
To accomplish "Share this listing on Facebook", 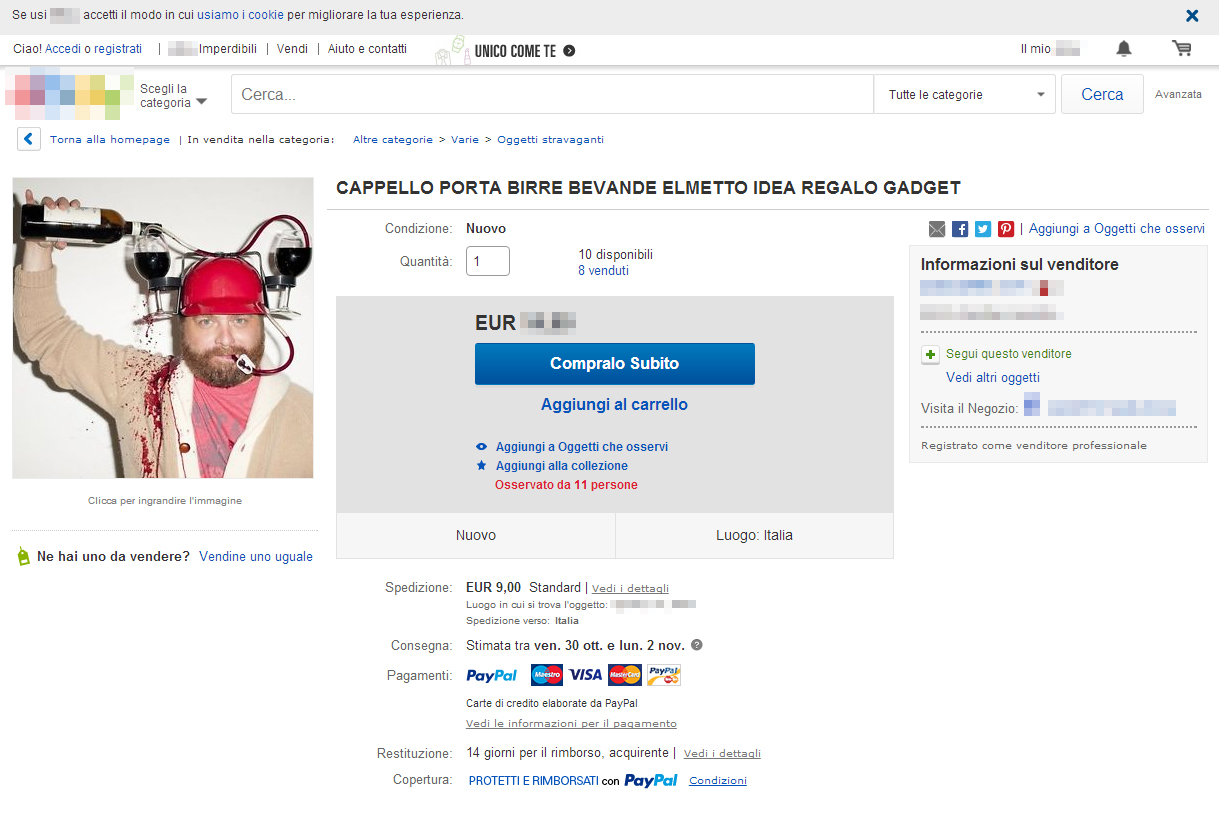I will click(x=960, y=229).
